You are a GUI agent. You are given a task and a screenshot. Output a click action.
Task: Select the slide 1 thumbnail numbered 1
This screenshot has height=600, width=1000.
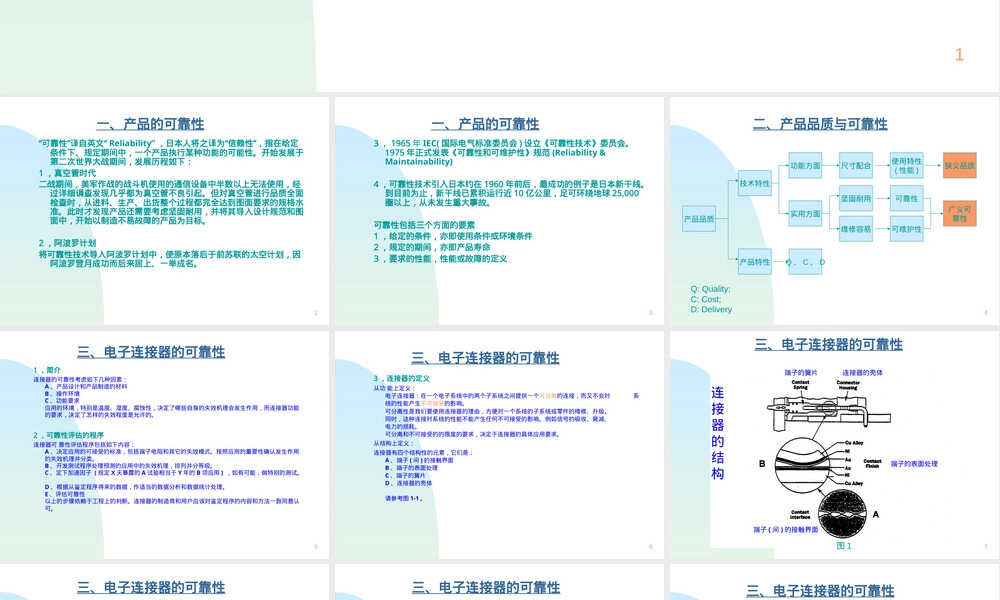(x=500, y=46)
